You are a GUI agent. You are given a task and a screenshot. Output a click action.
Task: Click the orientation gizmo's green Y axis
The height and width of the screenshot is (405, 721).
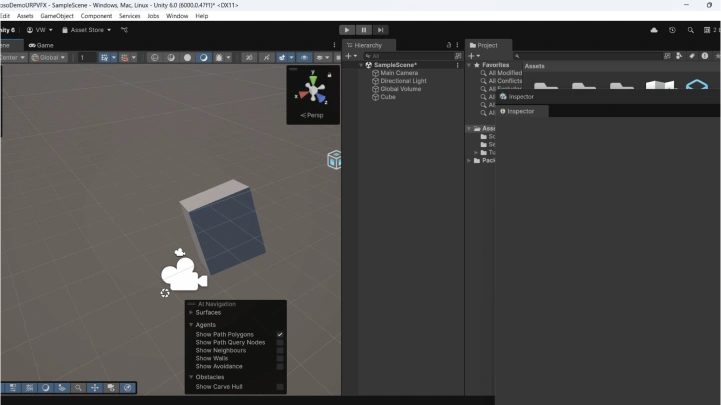pyautogui.click(x=313, y=79)
